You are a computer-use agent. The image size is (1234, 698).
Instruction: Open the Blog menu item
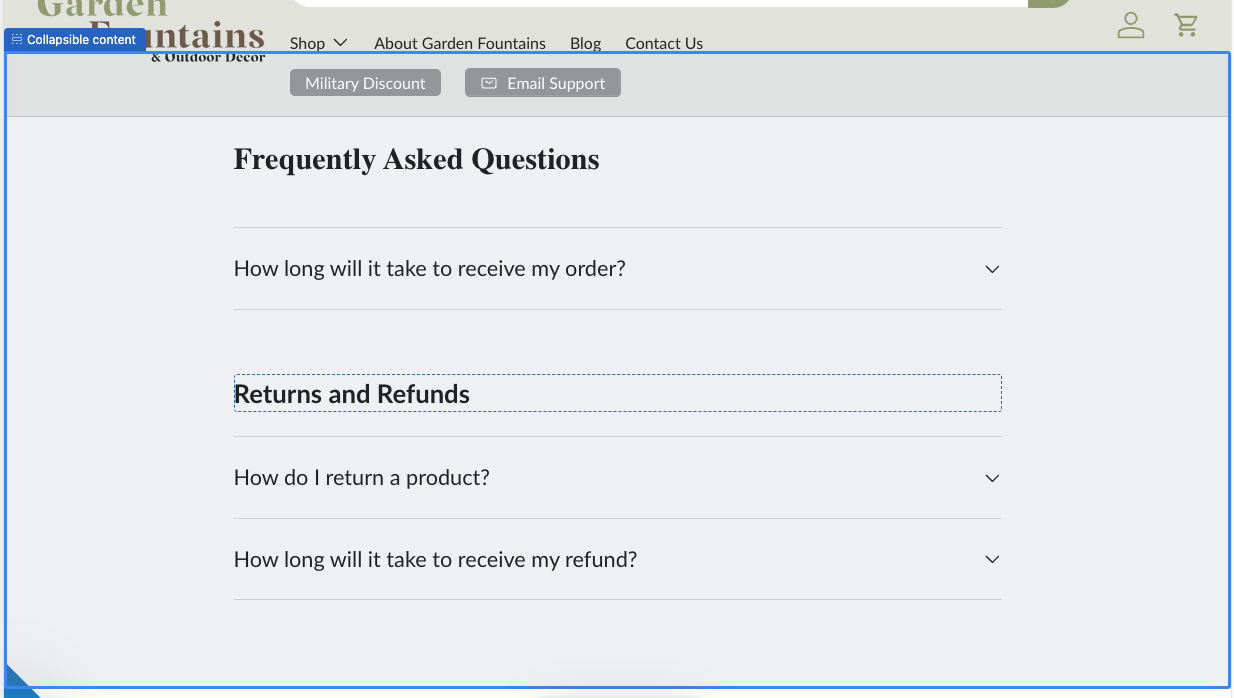(585, 43)
